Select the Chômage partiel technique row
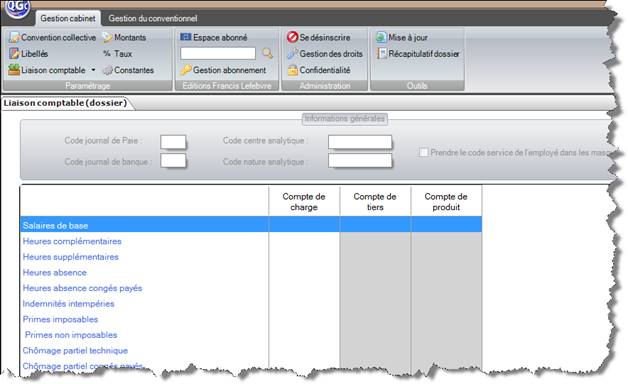 coord(251,350)
